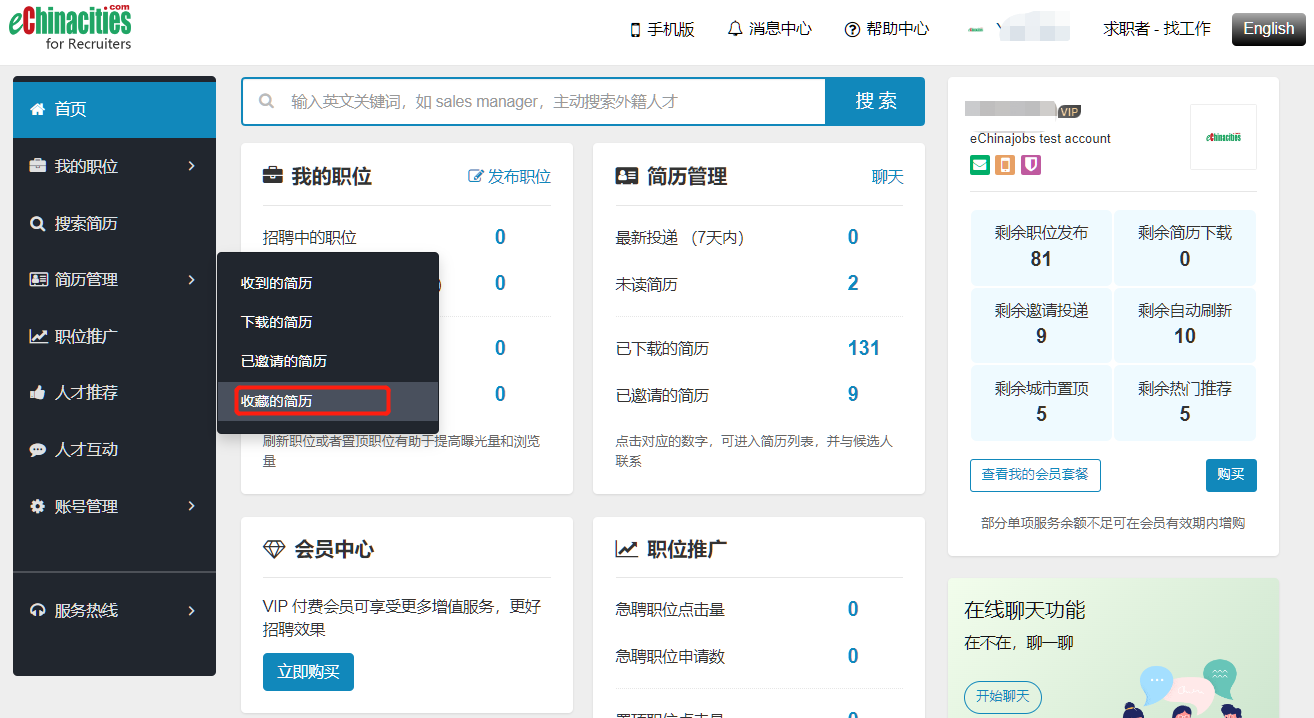Click the magnifier icon beside 搜索简历
Screen dimensions: 1314x718
coord(38,224)
